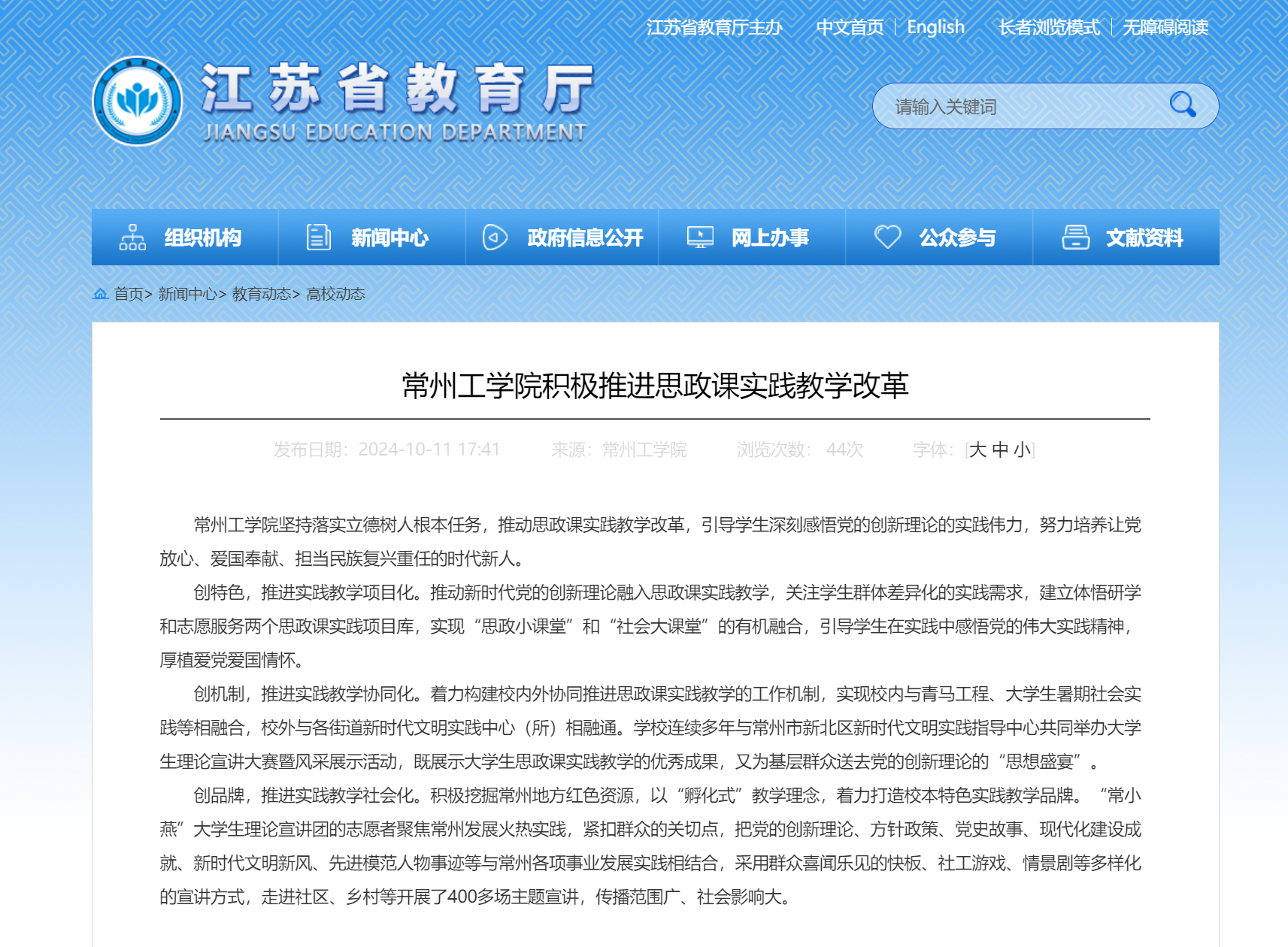Open the 文献资料 menu
This screenshot has width=1288, height=947.
pyautogui.click(x=1126, y=238)
